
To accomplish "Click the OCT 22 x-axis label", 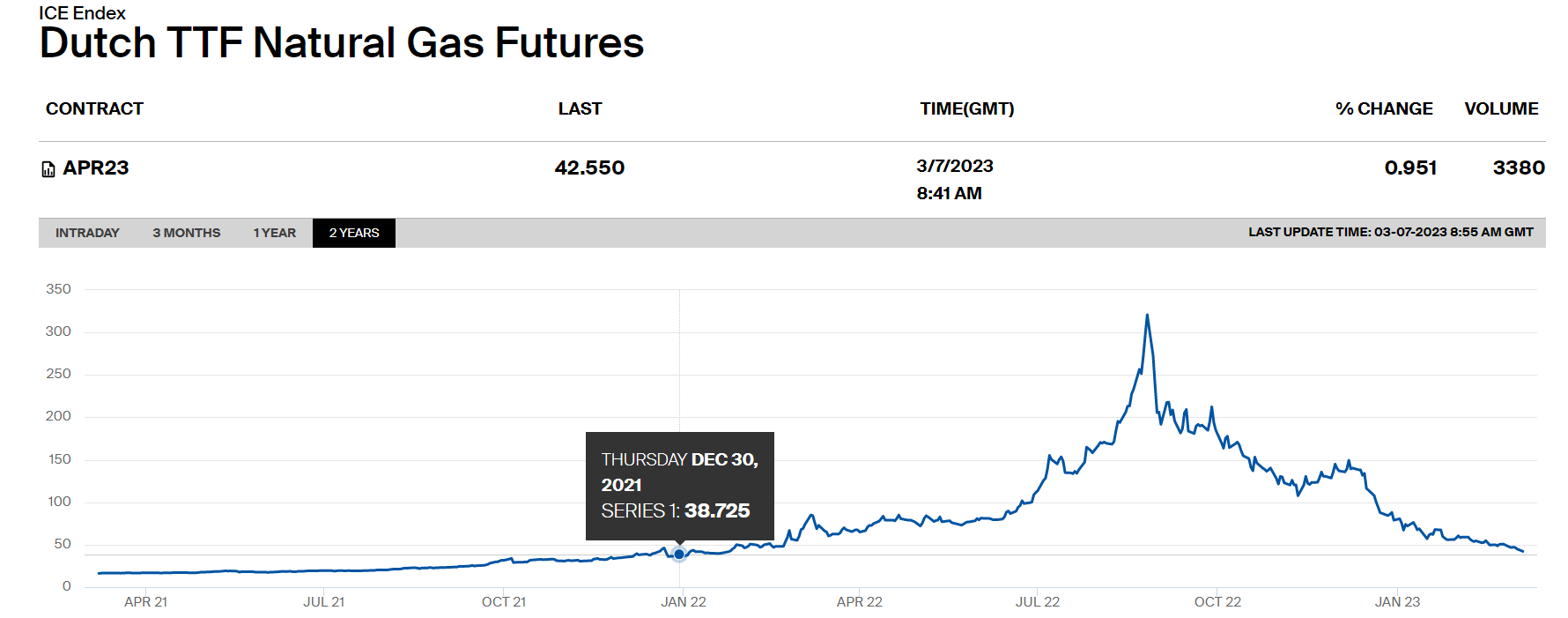I will pyautogui.click(x=1217, y=602).
